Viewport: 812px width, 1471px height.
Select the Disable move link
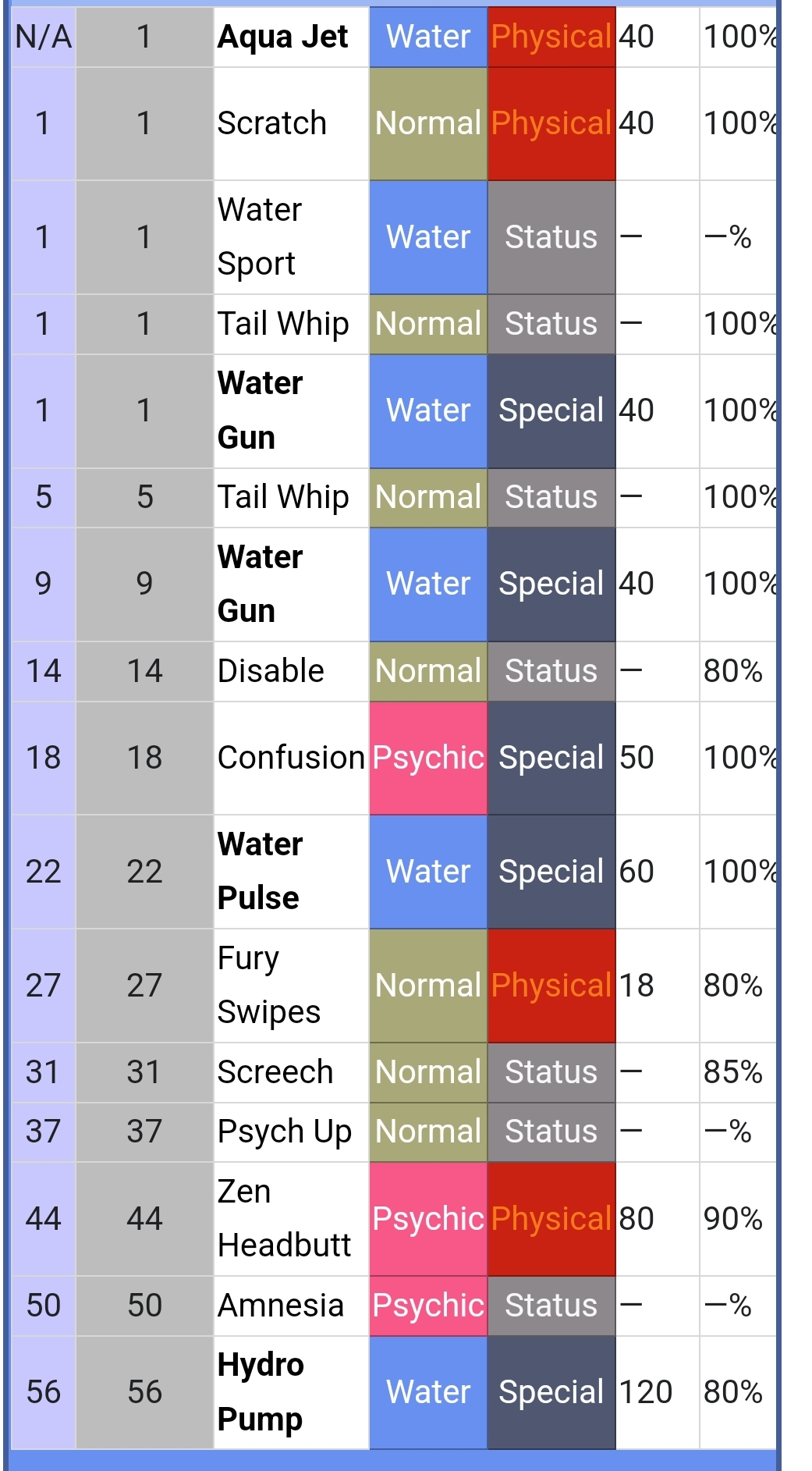coord(271,671)
